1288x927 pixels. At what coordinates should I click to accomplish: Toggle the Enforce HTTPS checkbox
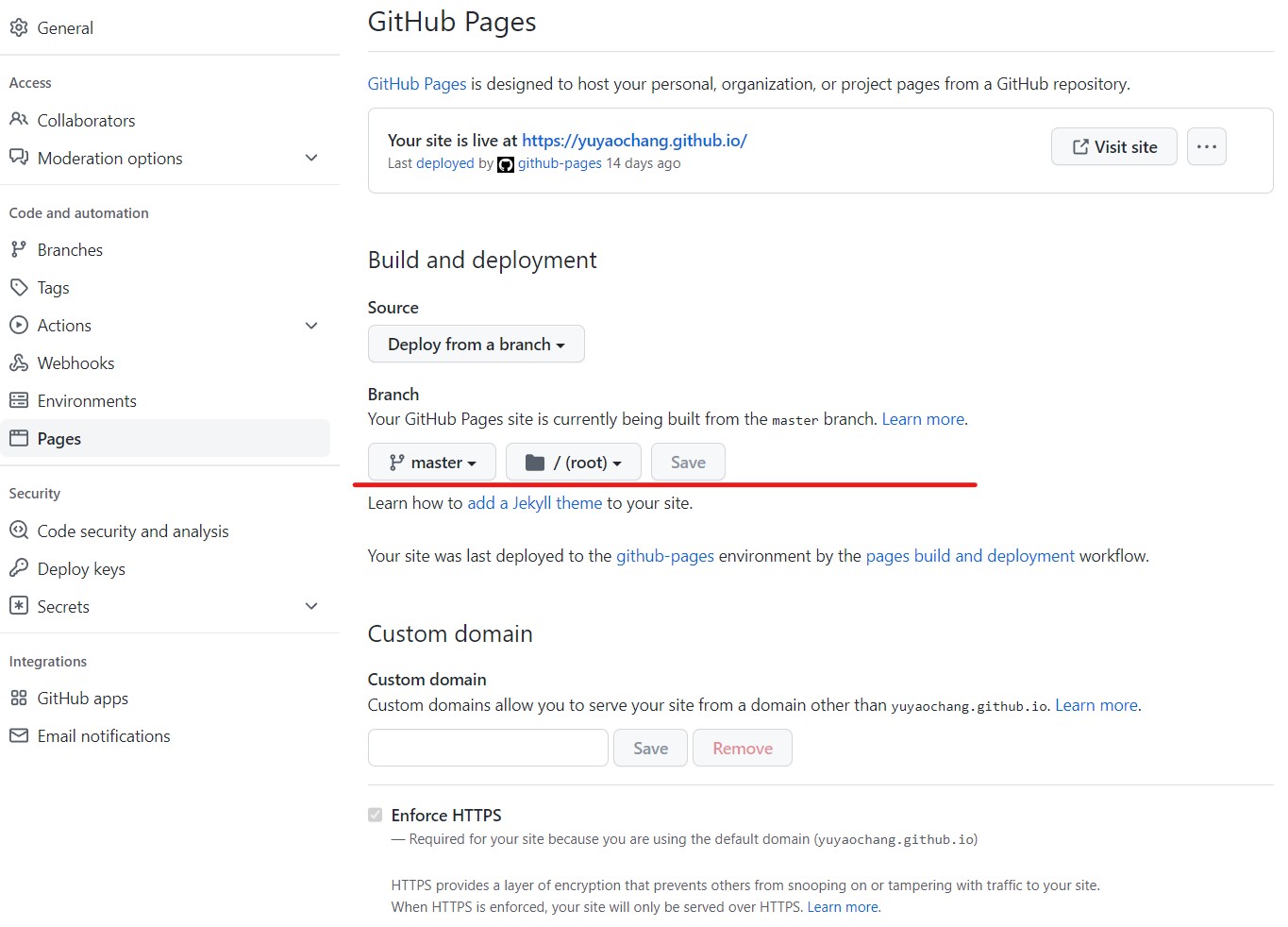(x=375, y=815)
